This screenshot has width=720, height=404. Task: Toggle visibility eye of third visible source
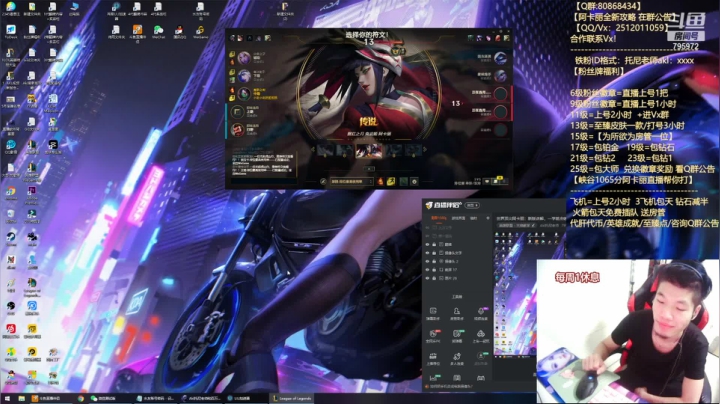point(428,261)
